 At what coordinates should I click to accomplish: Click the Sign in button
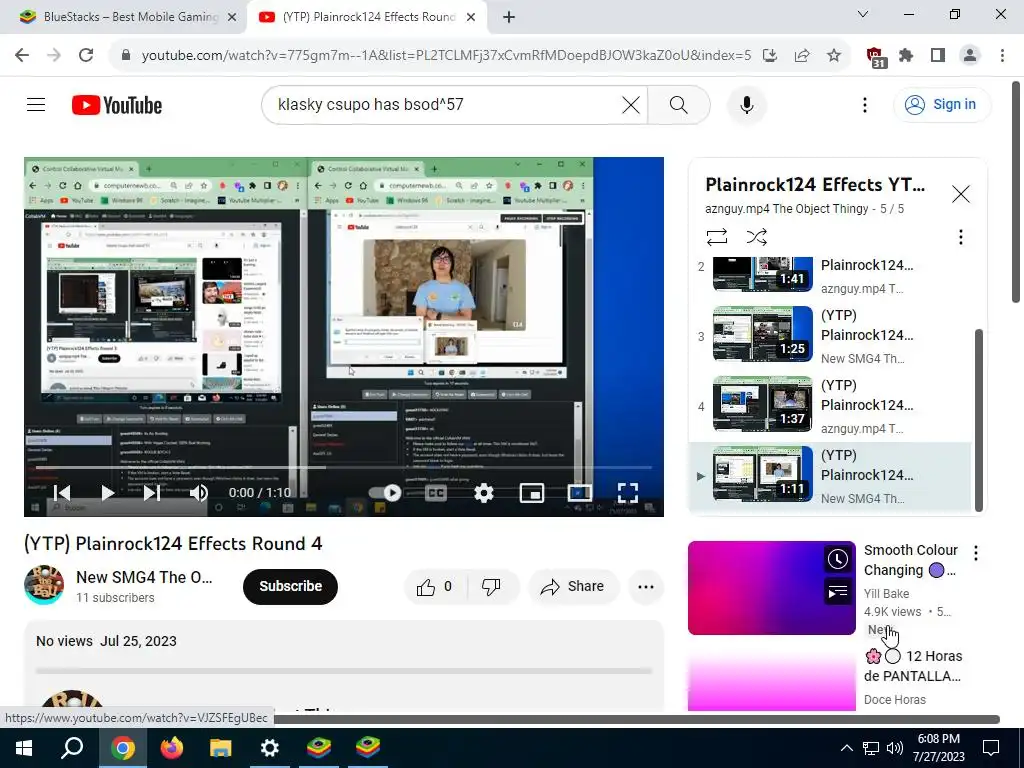coord(942,104)
